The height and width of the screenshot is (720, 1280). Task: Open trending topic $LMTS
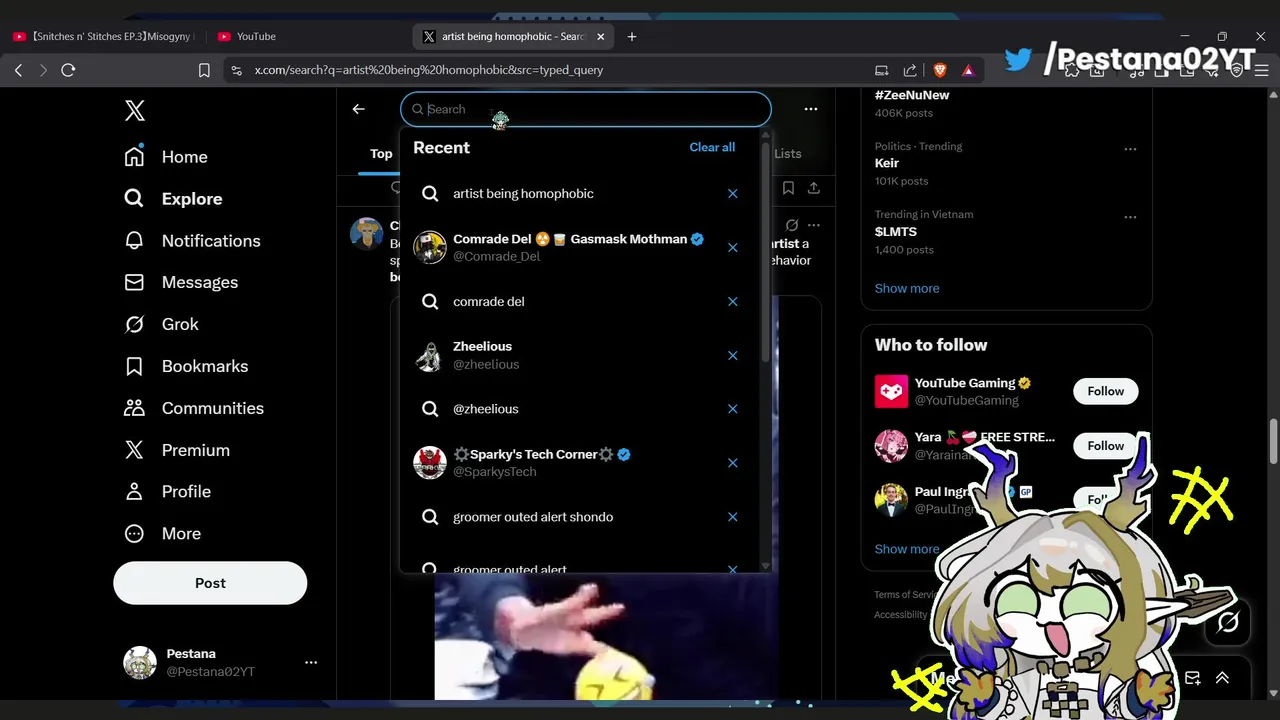pos(896,231)
